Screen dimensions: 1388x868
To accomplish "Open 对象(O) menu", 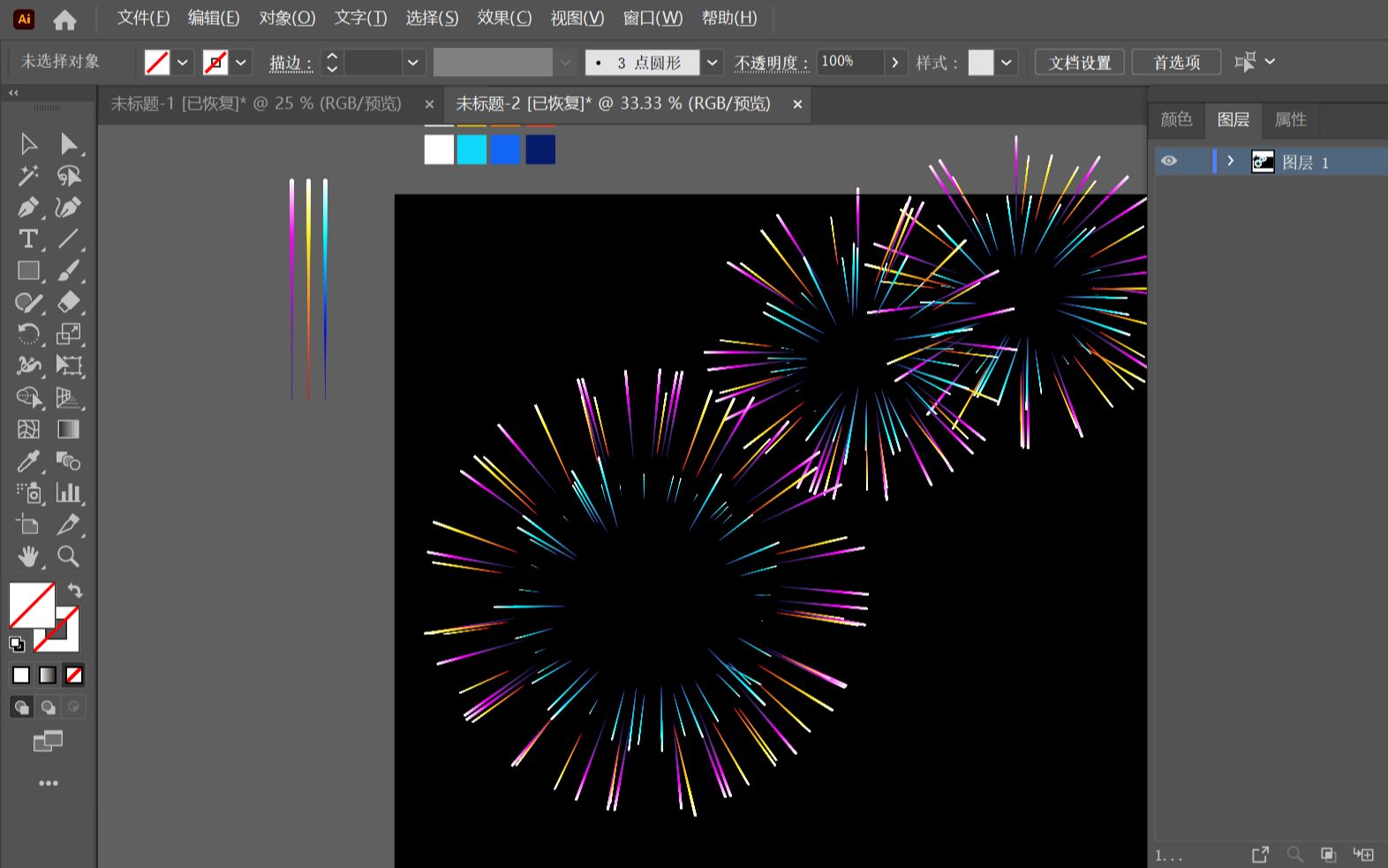I will pos(287,19).
